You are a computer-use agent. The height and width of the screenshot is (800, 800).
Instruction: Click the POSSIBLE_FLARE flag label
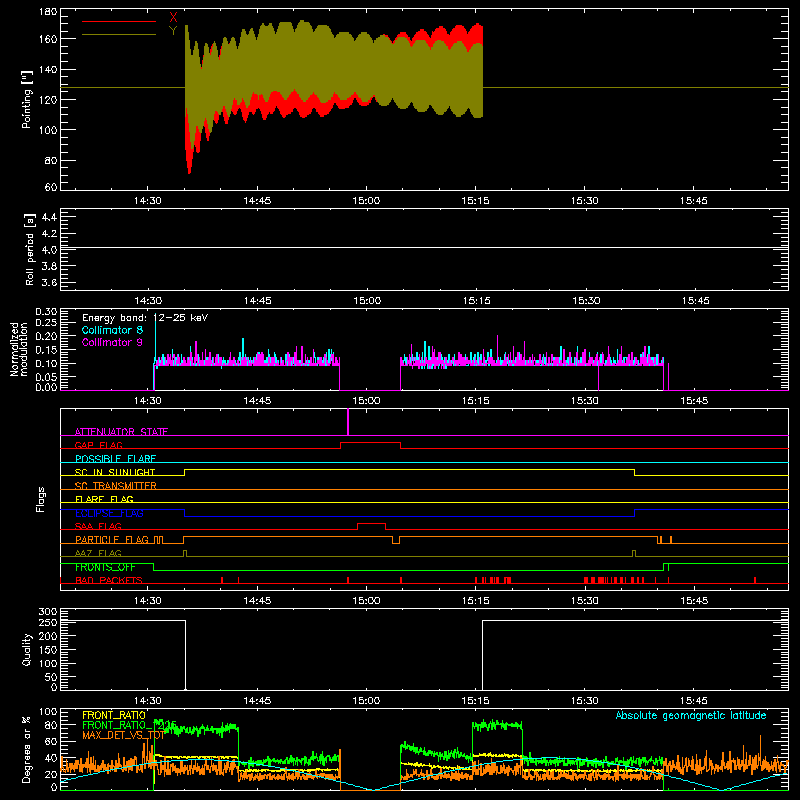(115, 459)
